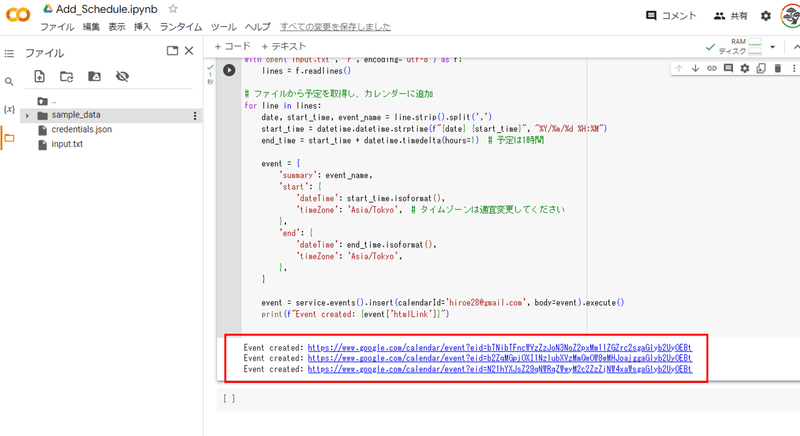This screenshot has height=436, width=800.
Task: Add a new code cell with + コード
Action: click(x=233, y=46)
